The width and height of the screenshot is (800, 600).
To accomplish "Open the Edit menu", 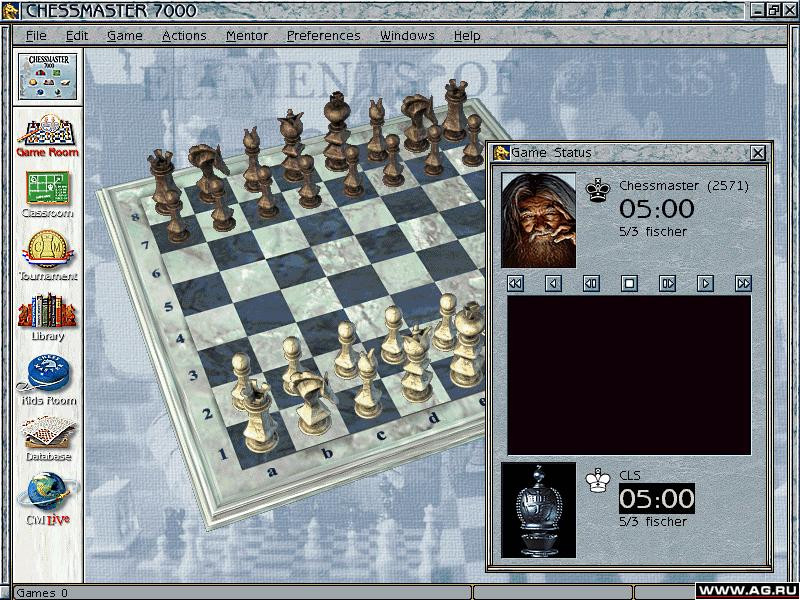I will click(77, 36).
